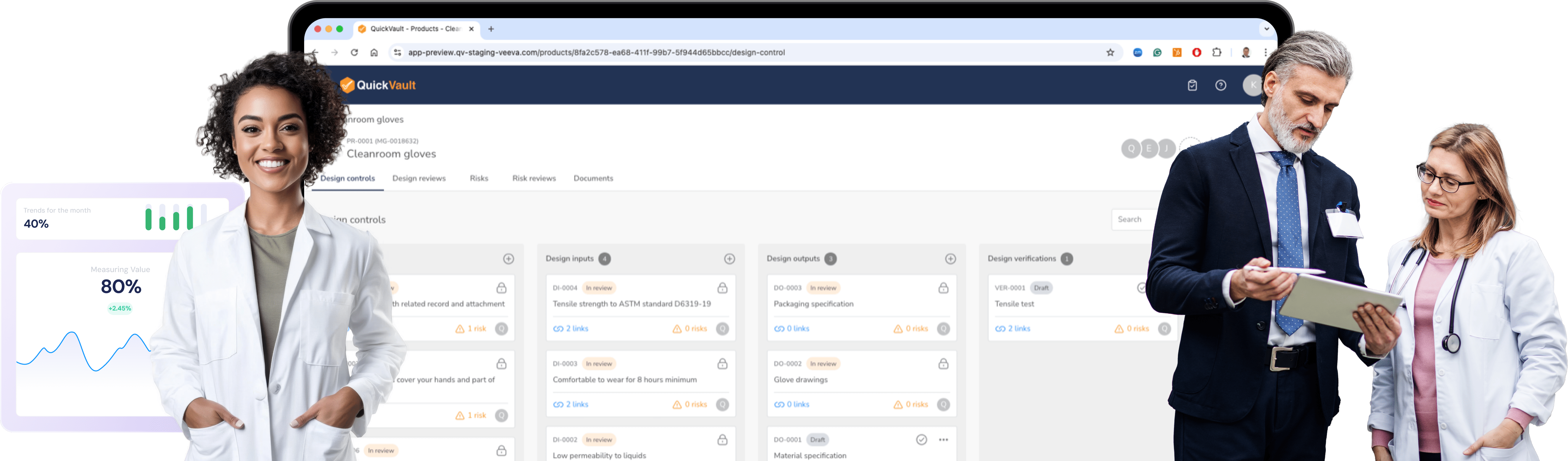This screenshot has height=461, width=1568.
Task: Open the Risk reviews tab
Action: [534, 178]
